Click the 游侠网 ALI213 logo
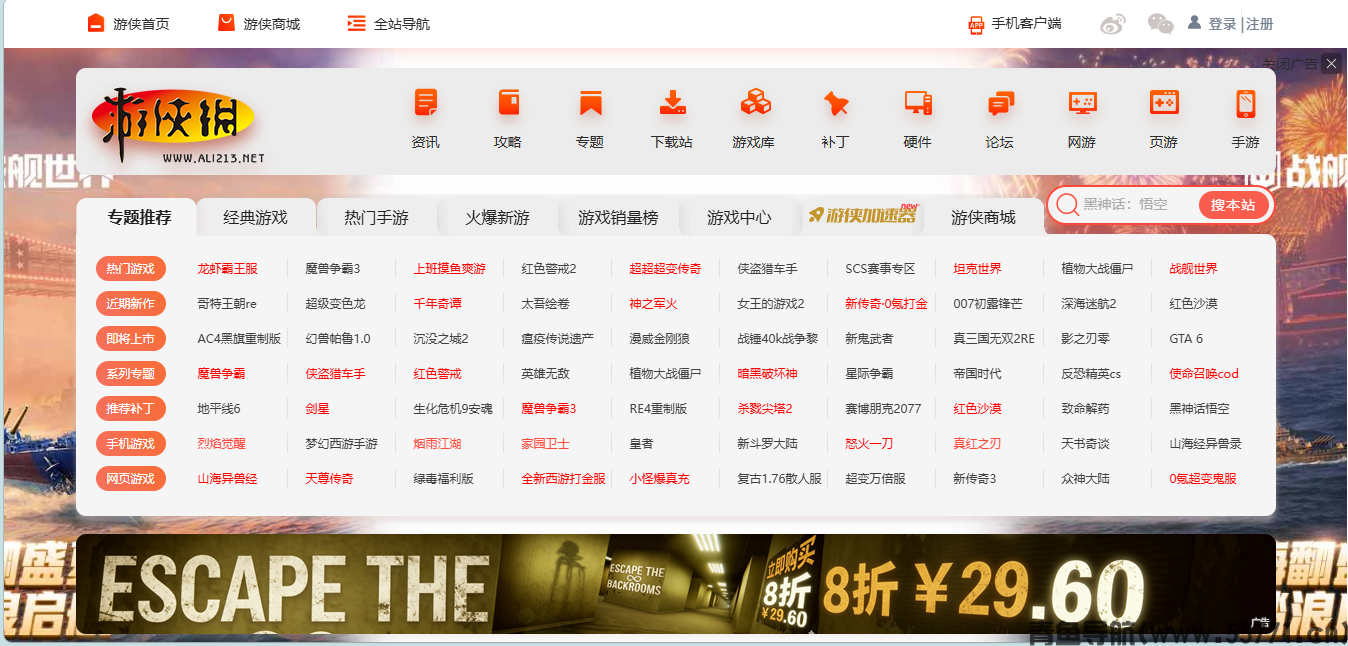The width and height of the screenshot is (1348, 646). [x=178, y=127]
